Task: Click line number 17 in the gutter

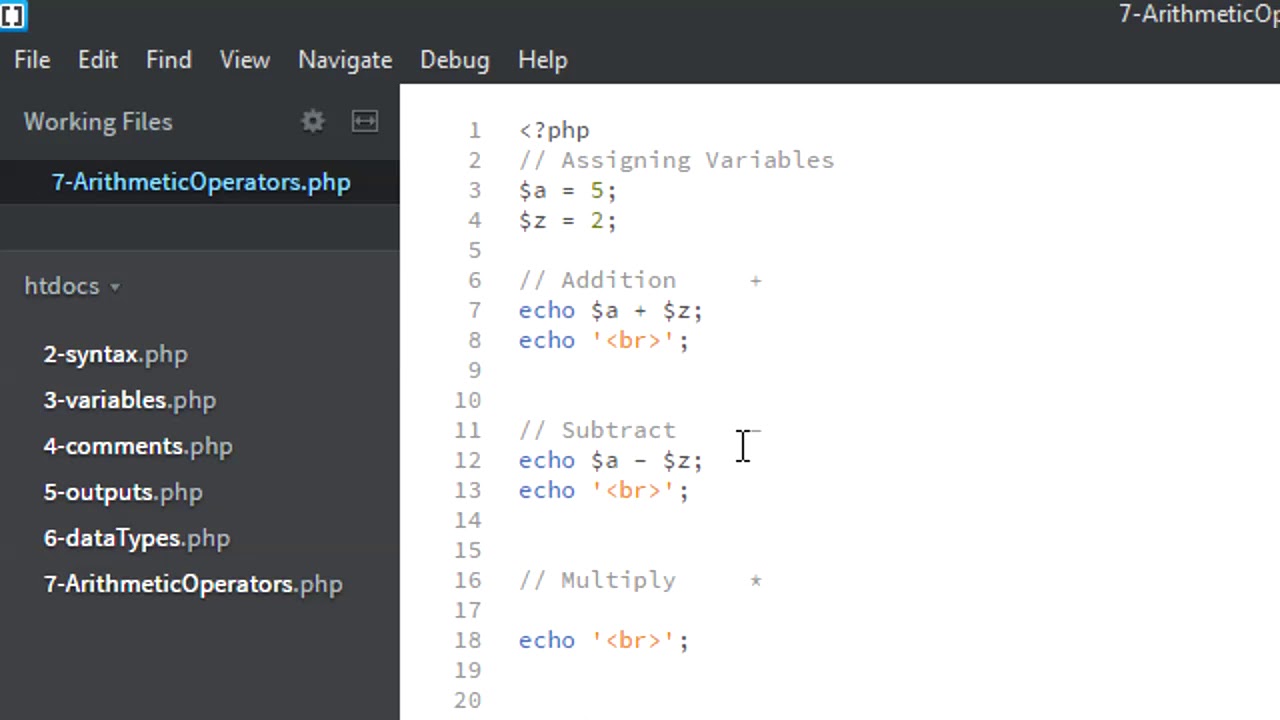Action: [468, 611]
